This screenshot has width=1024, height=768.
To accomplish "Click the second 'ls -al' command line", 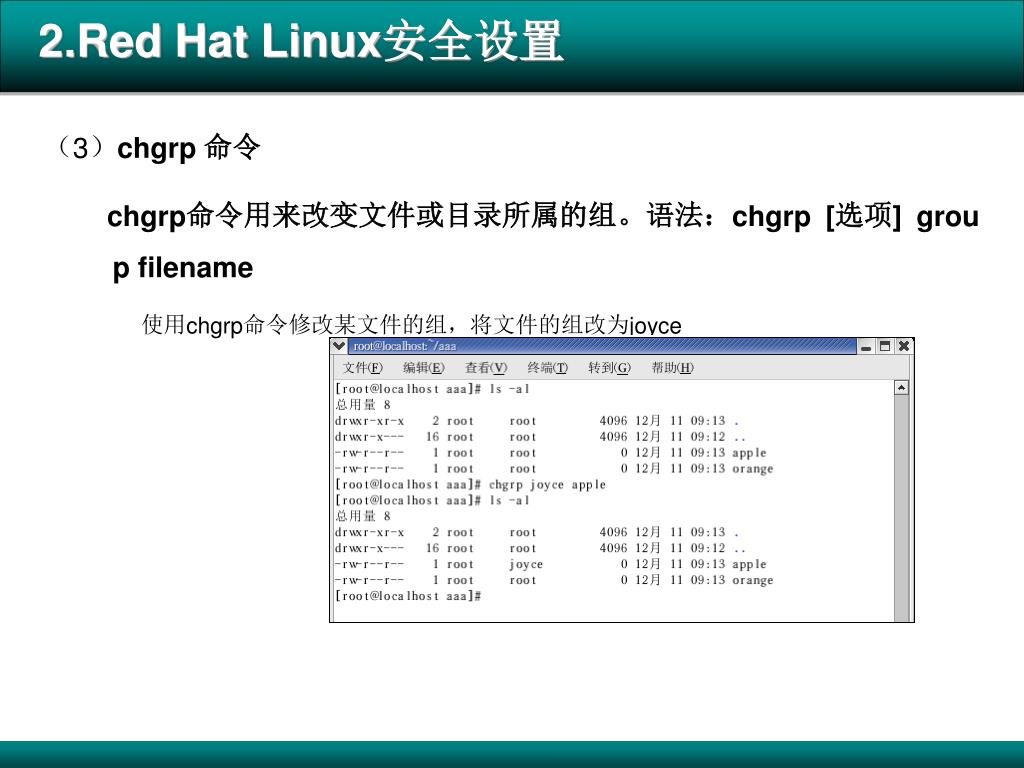I will 432,500.
